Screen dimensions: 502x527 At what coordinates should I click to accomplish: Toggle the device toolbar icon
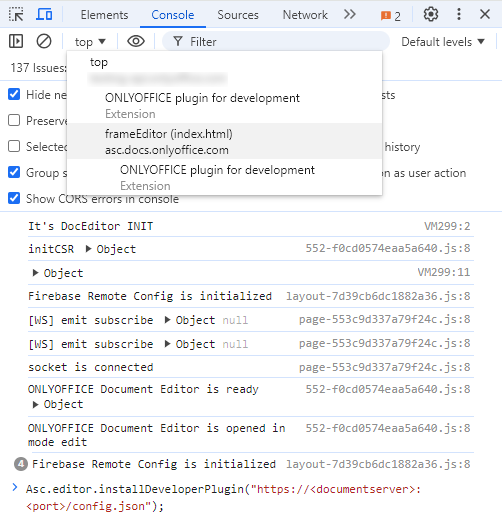click(44, 14)
